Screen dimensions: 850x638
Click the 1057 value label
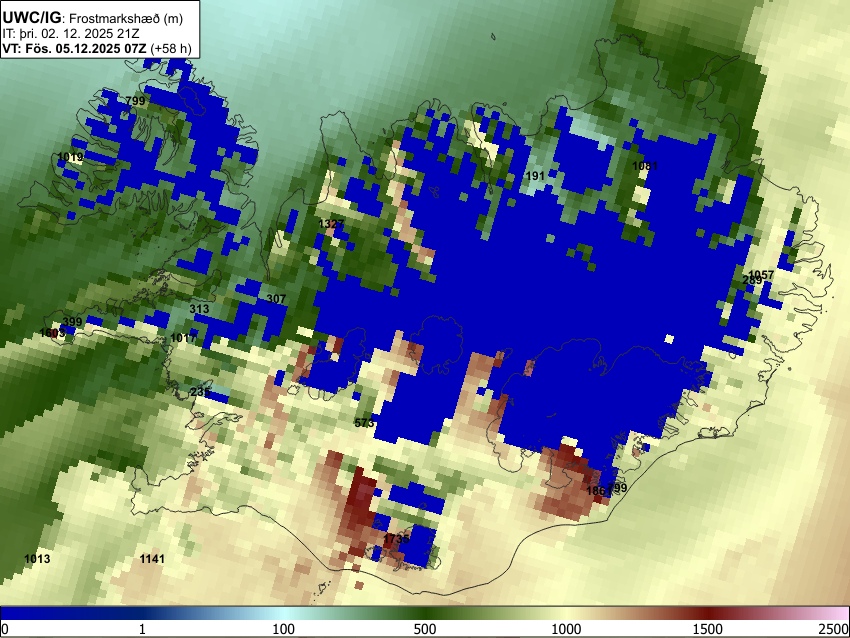[x=761, y=275]
